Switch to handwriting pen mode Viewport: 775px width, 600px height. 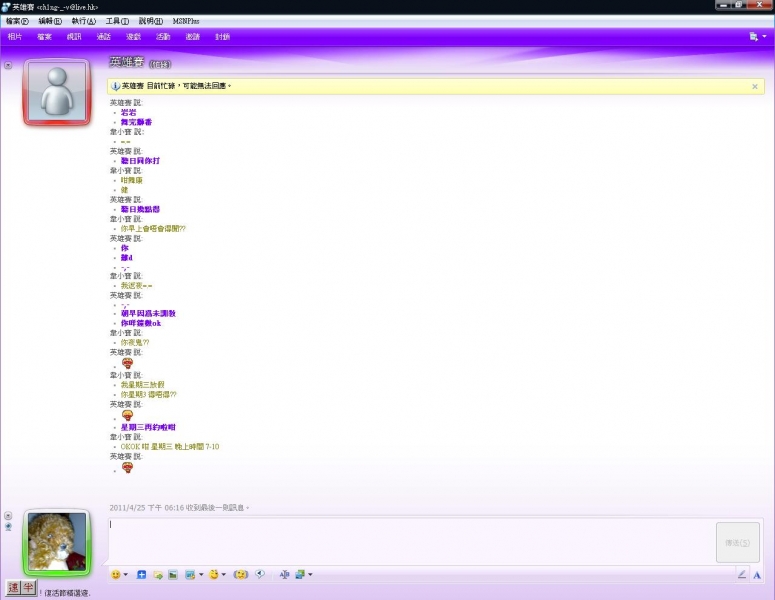(x=742, y=574)
